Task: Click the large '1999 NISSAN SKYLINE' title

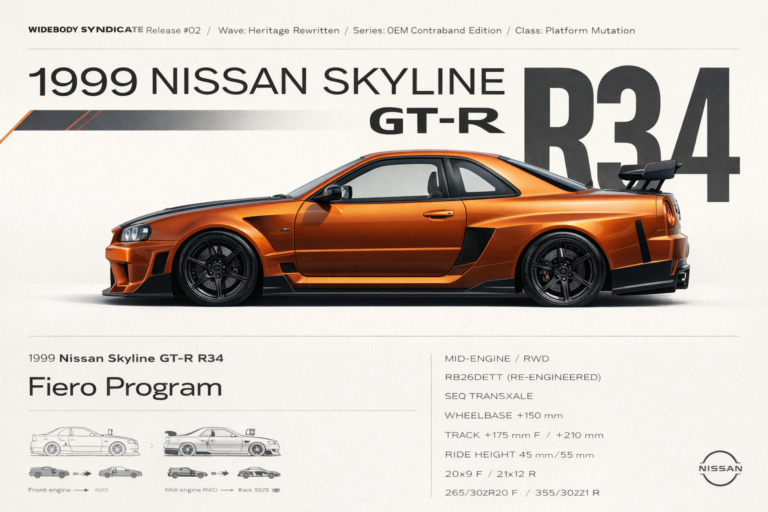Action: coord(267,81)
